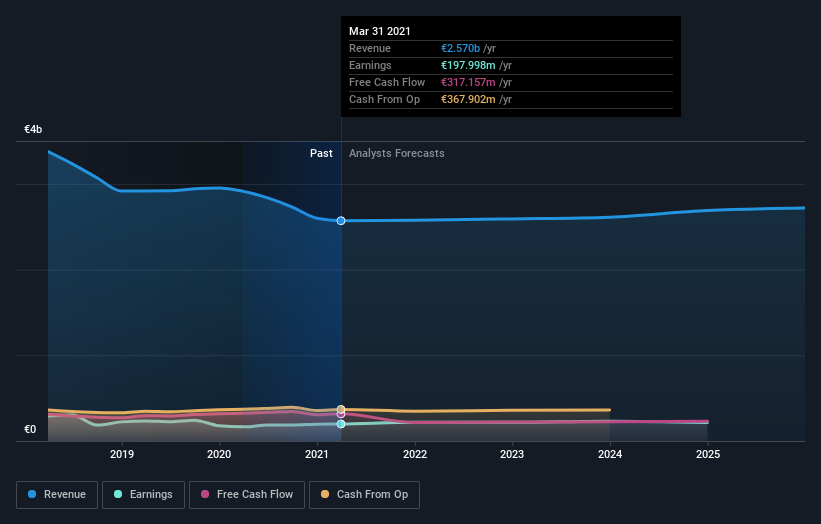The height and width of the screenshot is (524, 821).
Task: Click the €0 y-axis label
Action: click(x=30, y=429)
